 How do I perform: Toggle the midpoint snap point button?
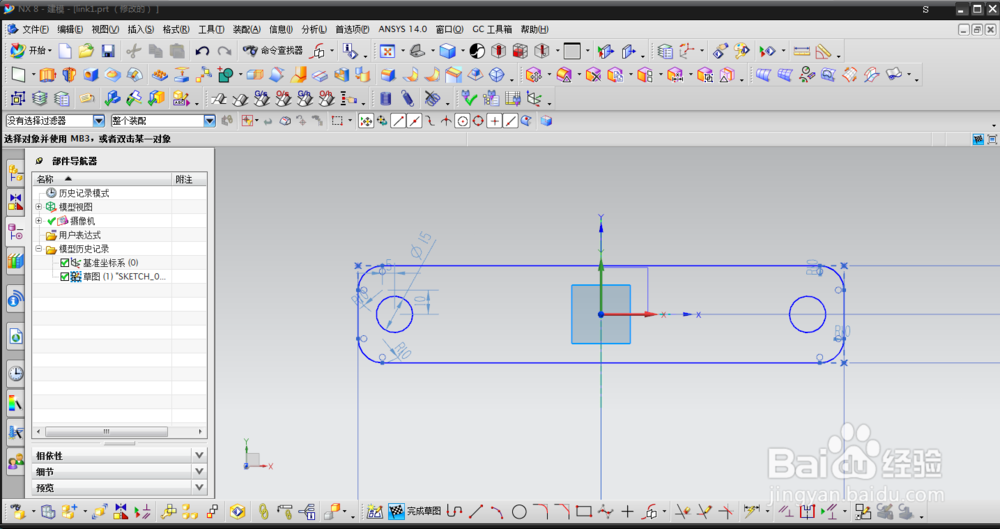click(415, 121)
